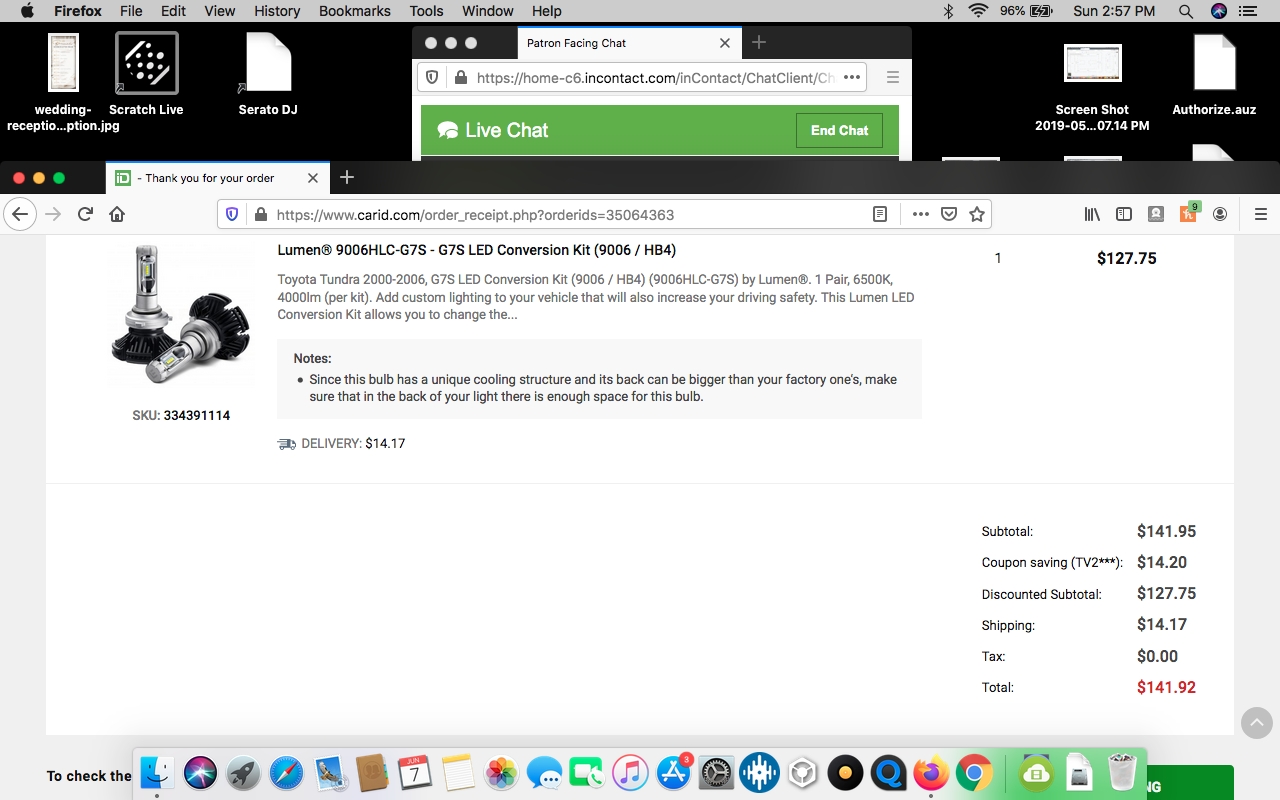Image resolution: width=1280 pixels, height=800 pixels.
Task: Open Spotlight search in menu bar
Action: click(1185, 11)
